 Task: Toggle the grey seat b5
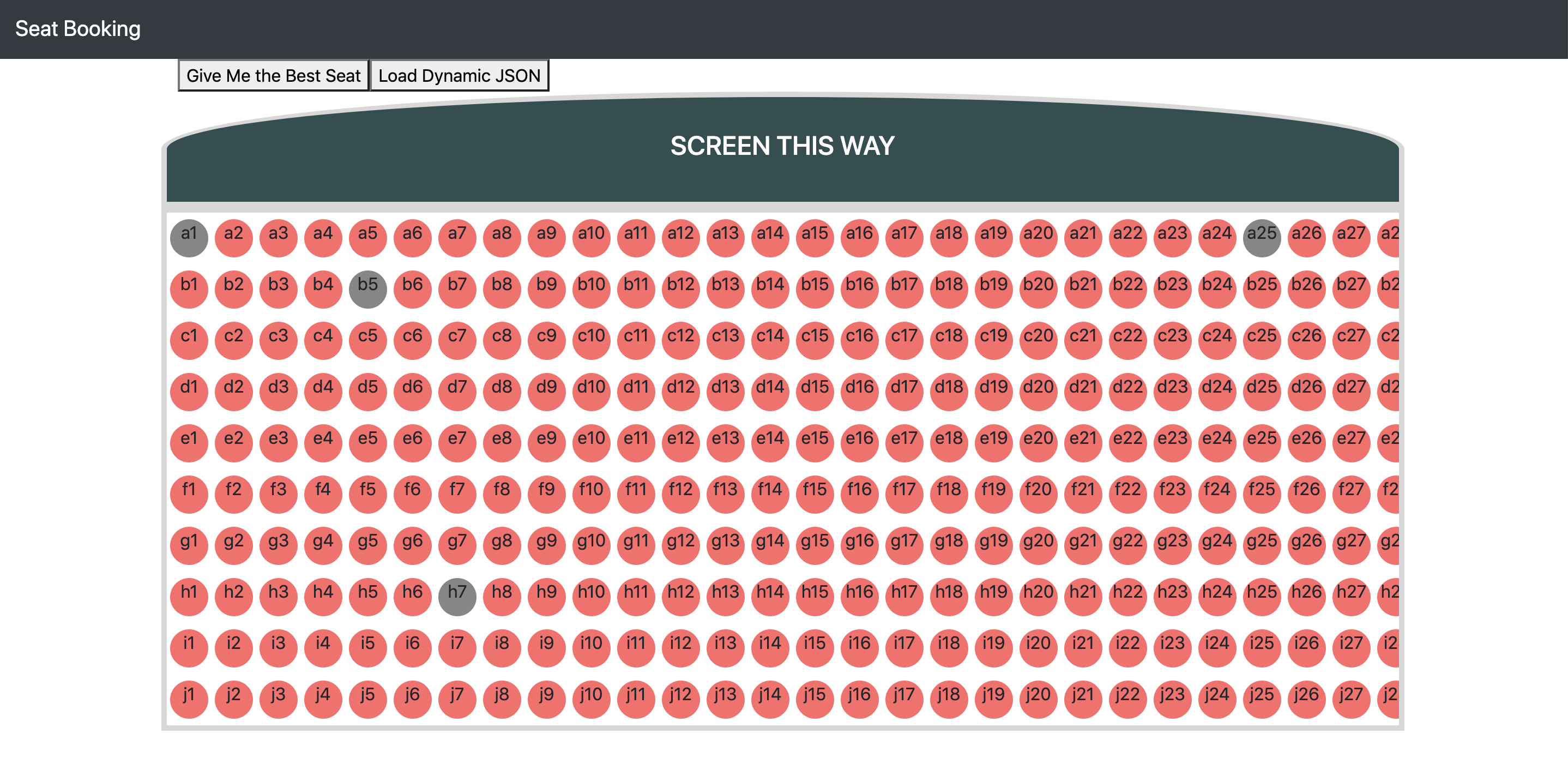[x=367, y=288]
